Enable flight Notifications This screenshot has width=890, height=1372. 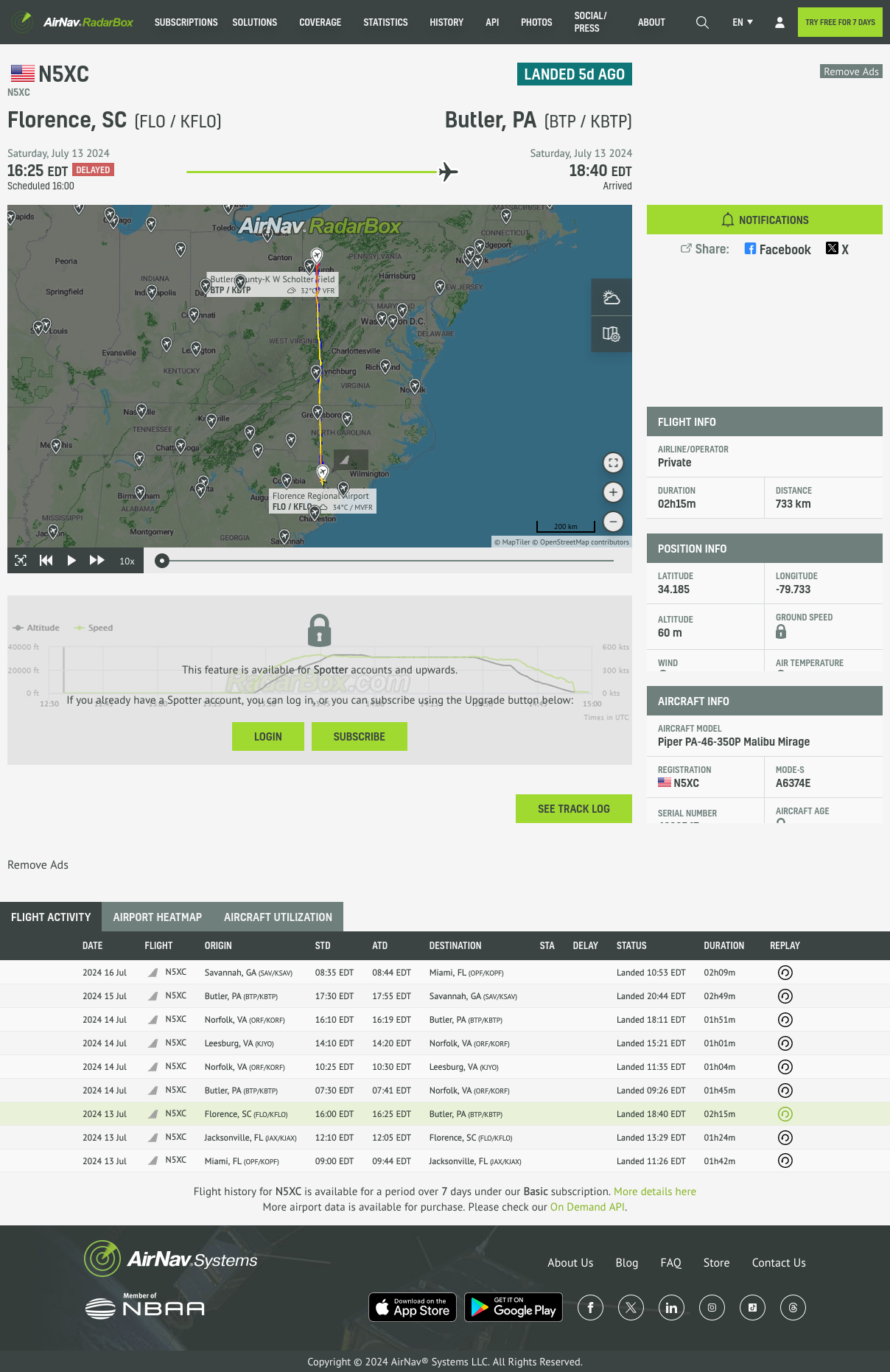coord(765,220)
